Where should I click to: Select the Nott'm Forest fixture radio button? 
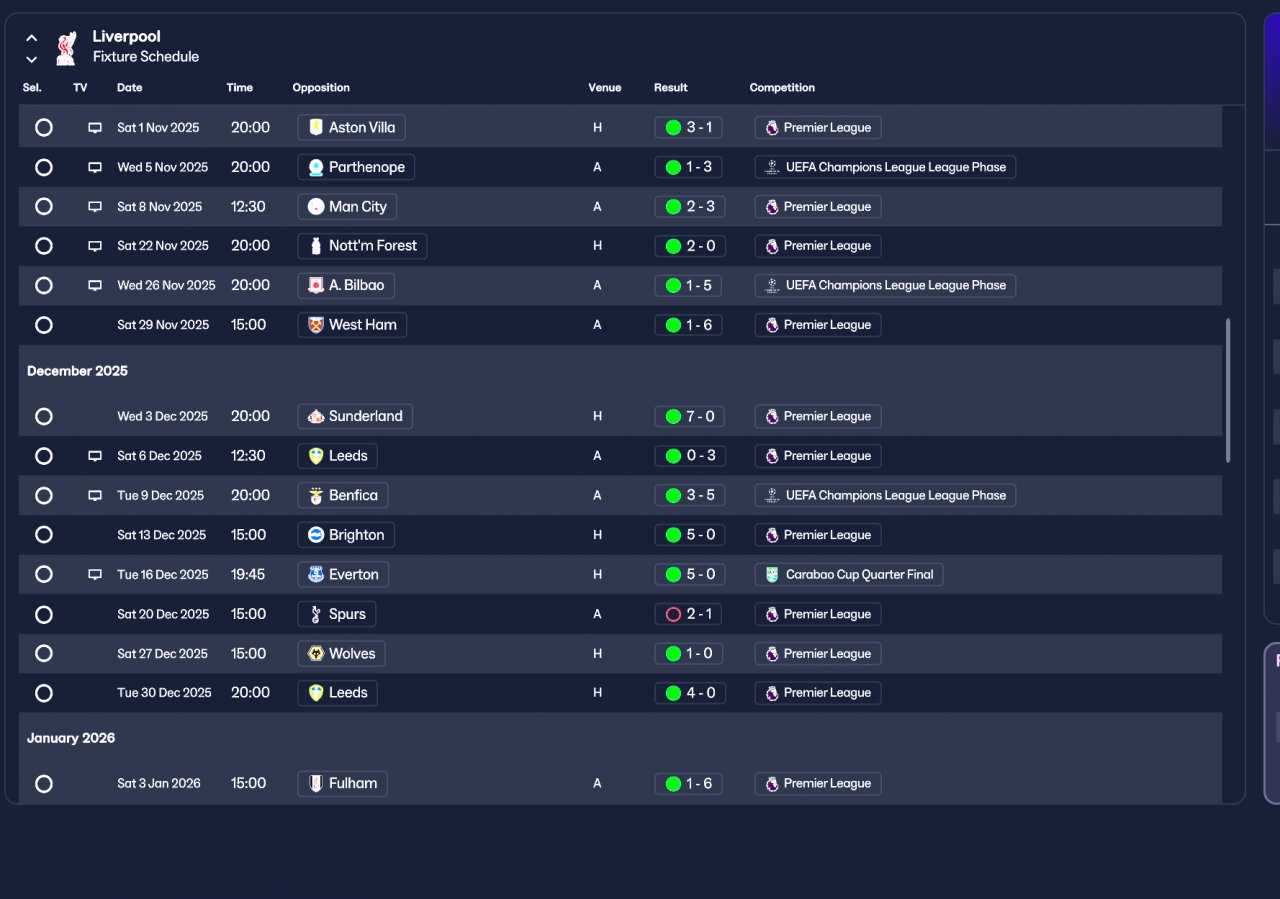tap(44, 246)
